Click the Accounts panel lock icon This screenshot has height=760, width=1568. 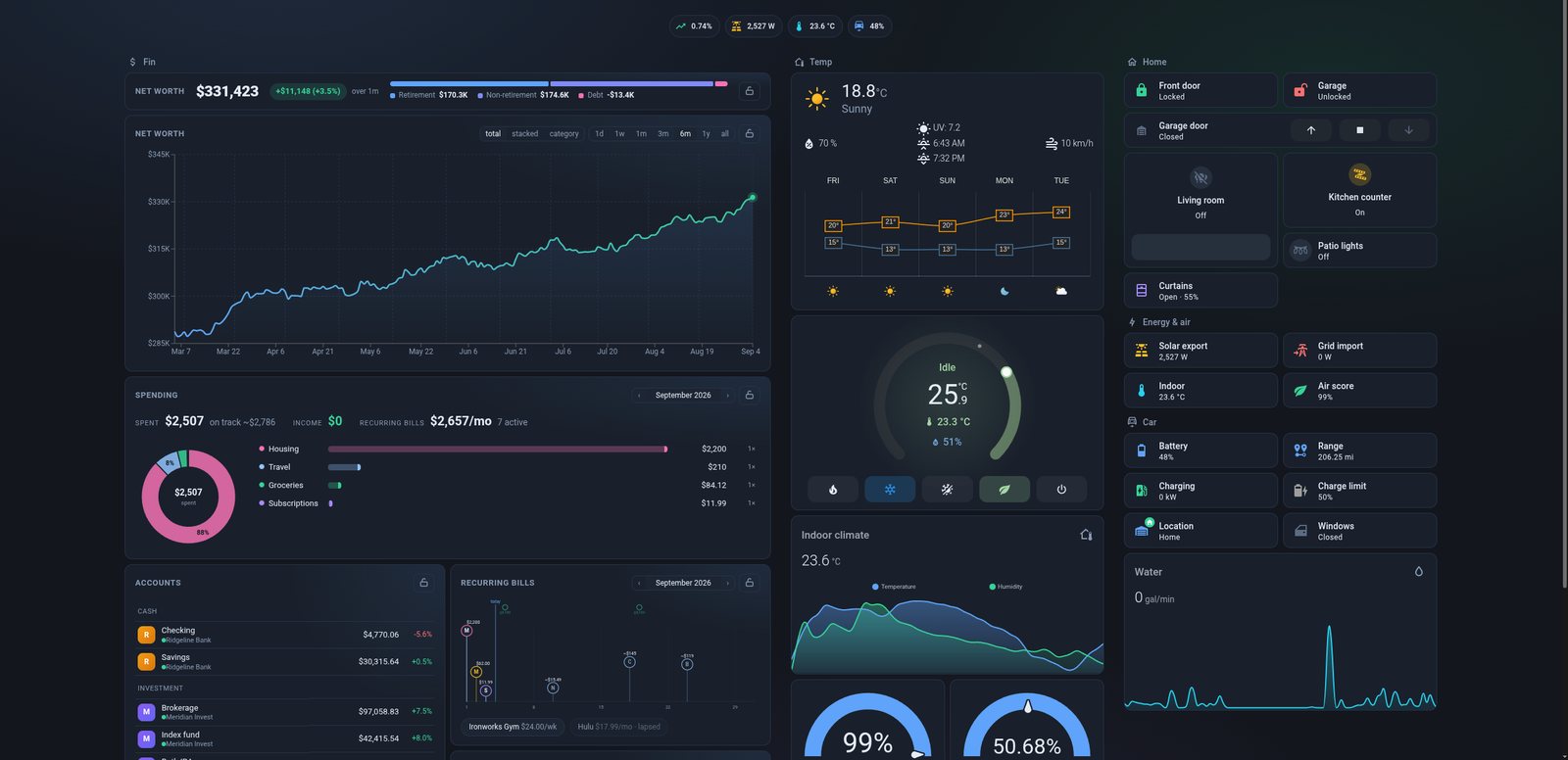(424, 582)
